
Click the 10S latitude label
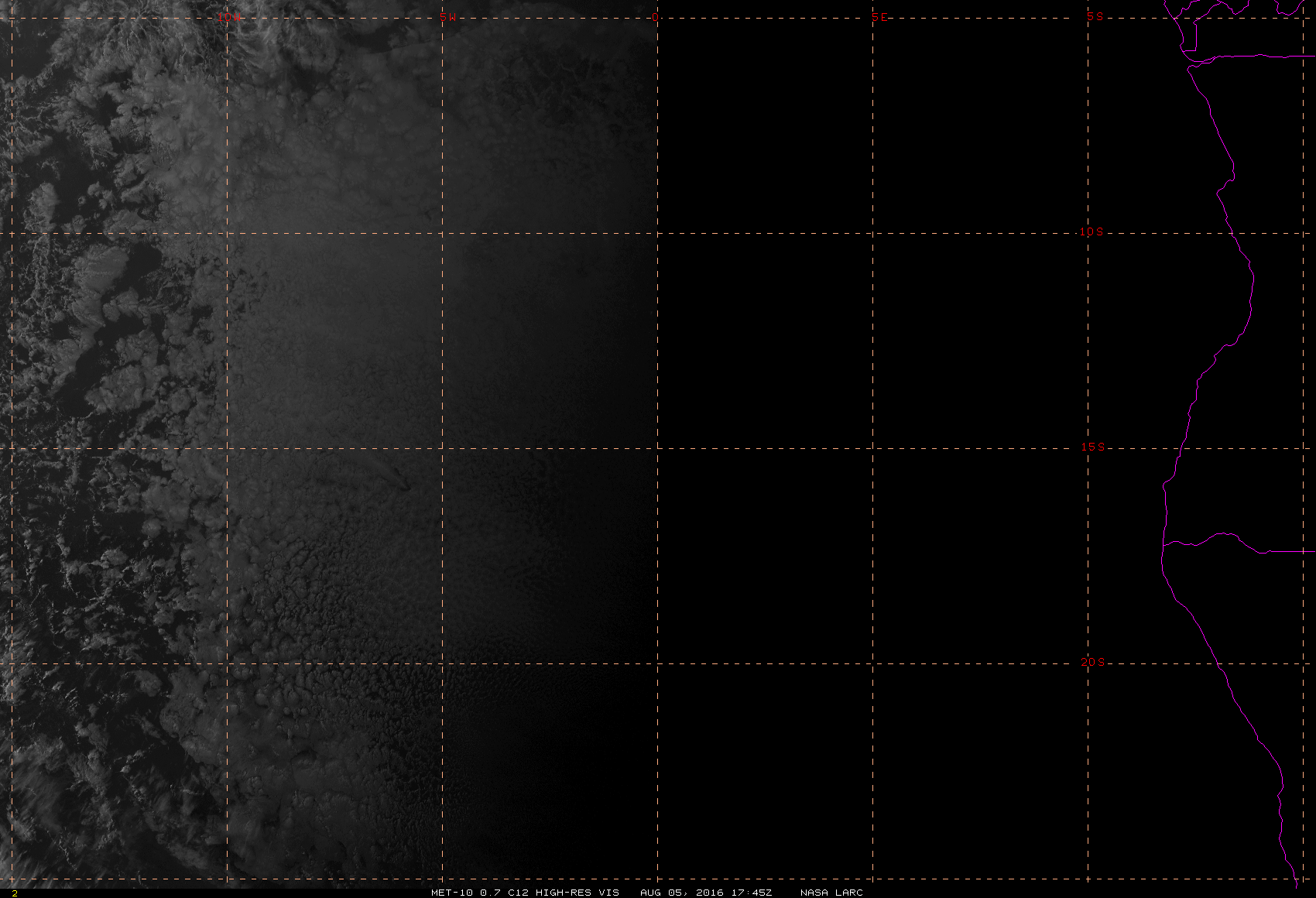click(x=1092, y=231)
